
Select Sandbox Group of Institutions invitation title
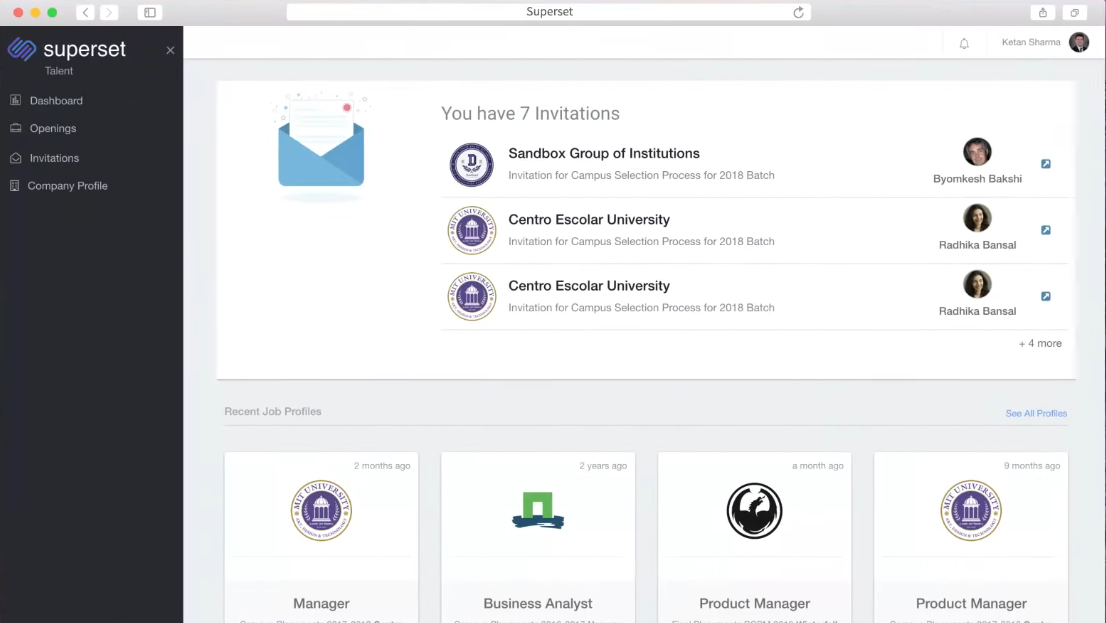coord(604,153)
